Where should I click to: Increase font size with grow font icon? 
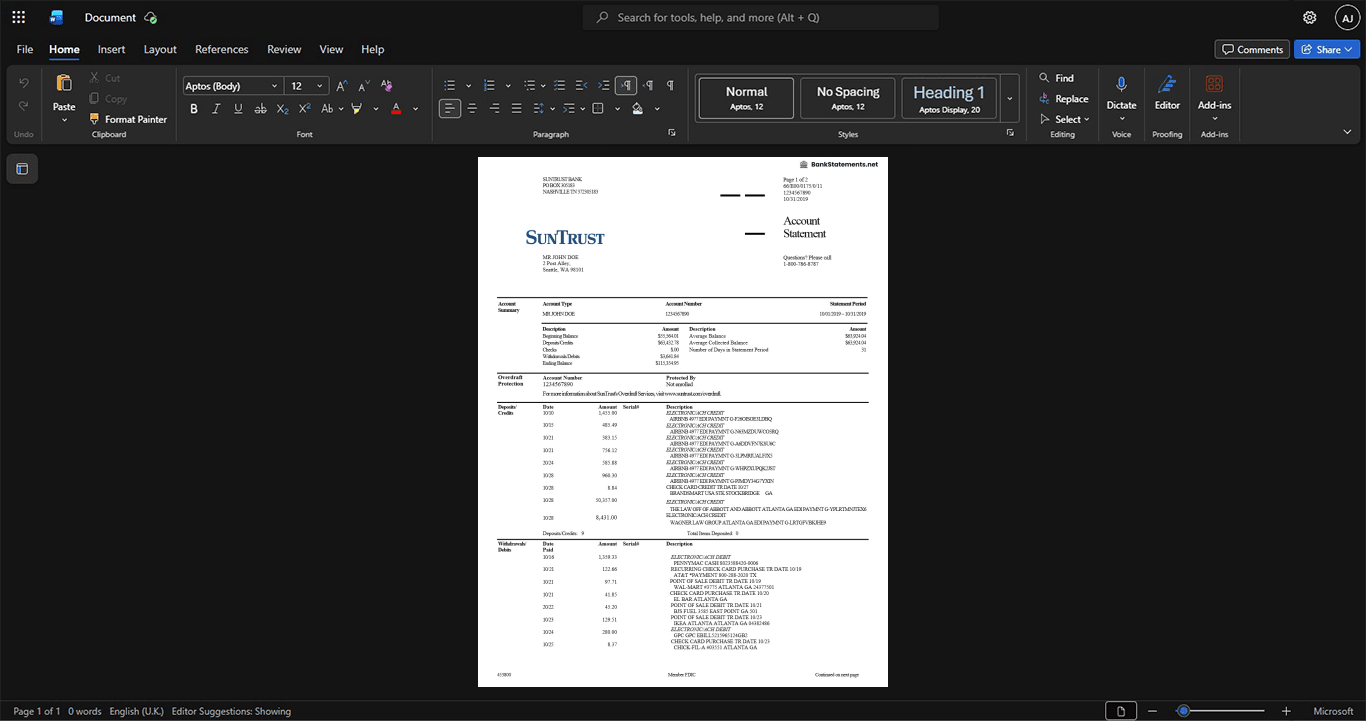click(x=341, y=86)
